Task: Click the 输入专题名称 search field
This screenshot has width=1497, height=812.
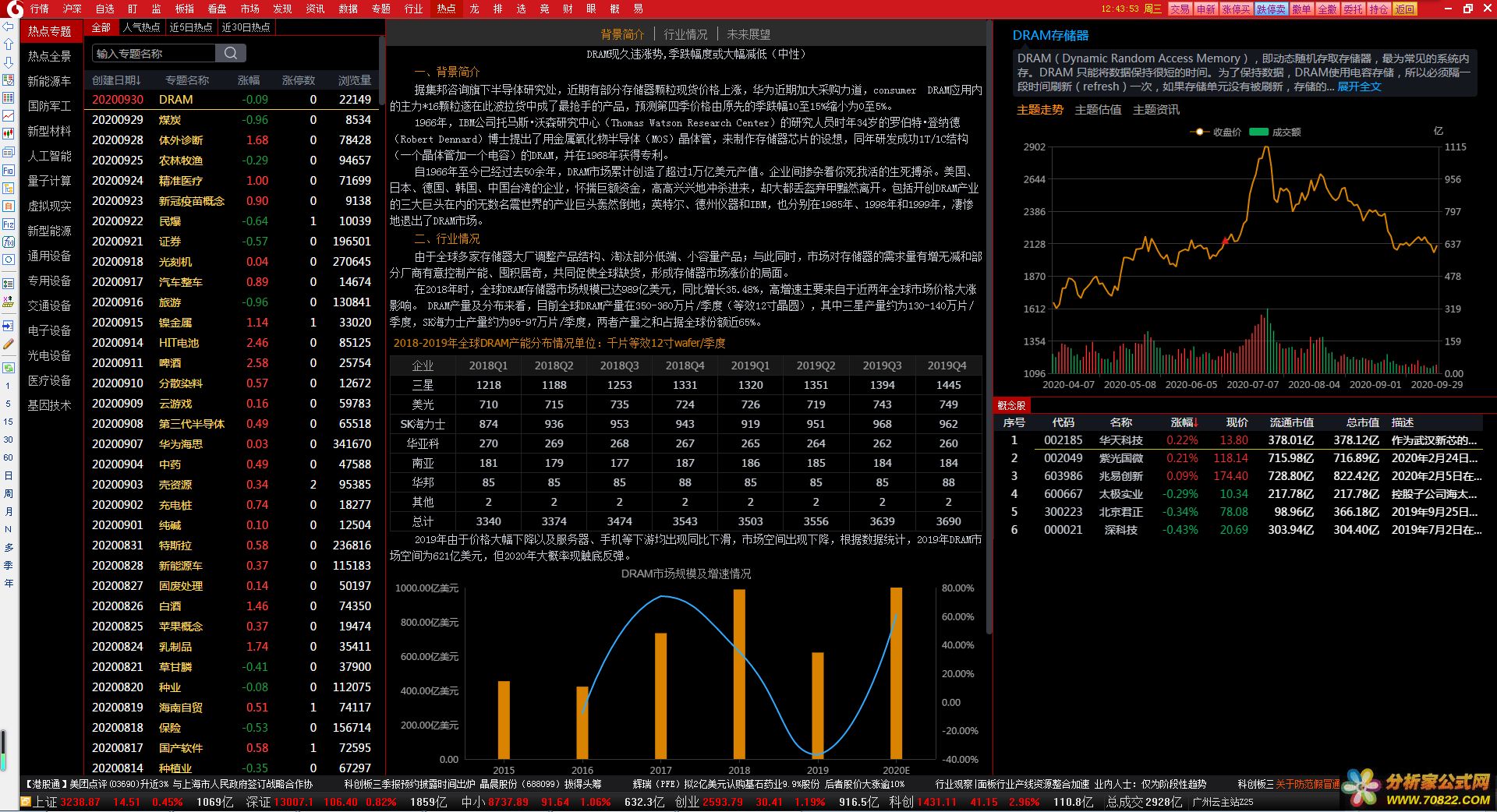Action: [x=154, y=53]
